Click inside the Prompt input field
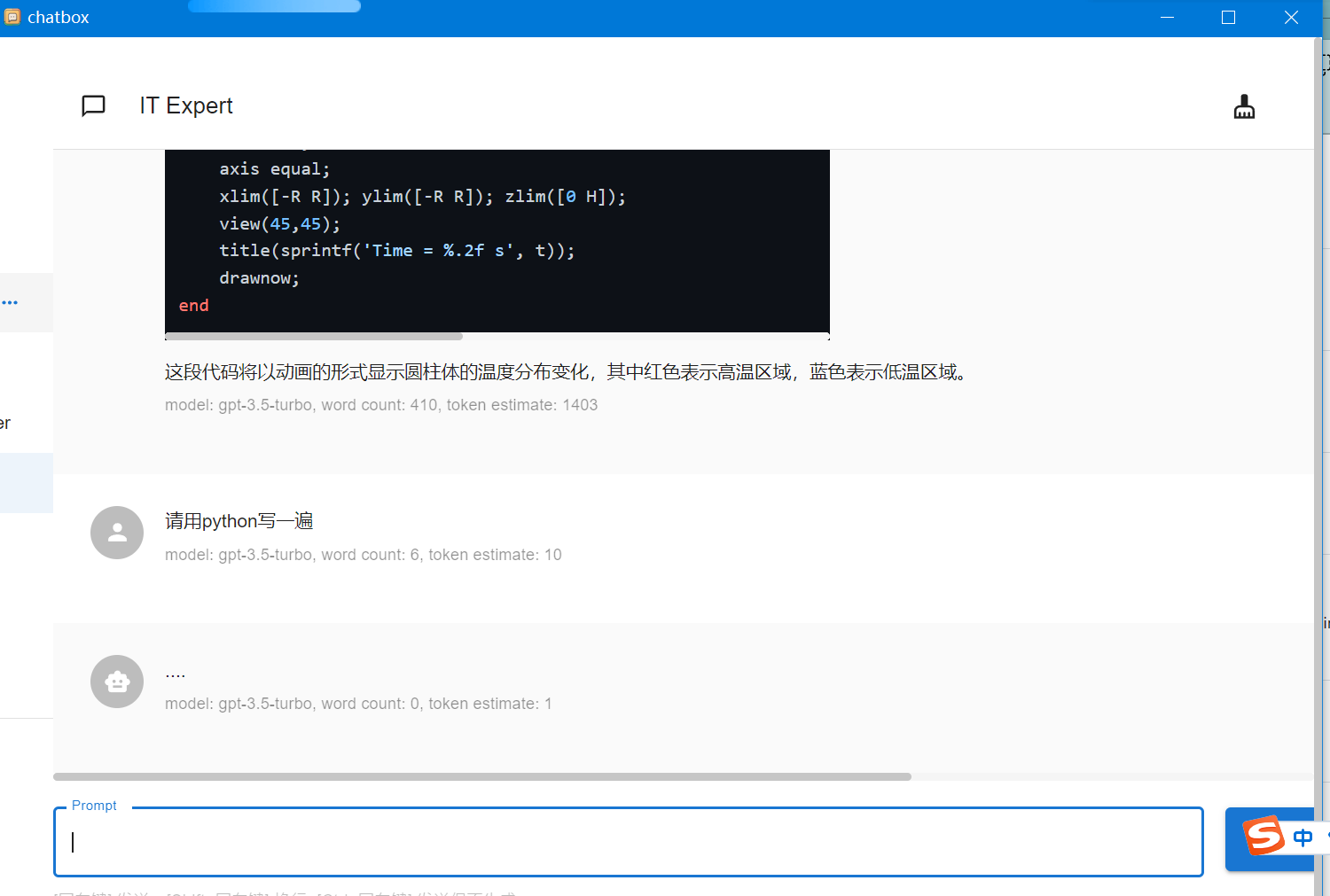 pyautogui.click(x=629, y=842)
